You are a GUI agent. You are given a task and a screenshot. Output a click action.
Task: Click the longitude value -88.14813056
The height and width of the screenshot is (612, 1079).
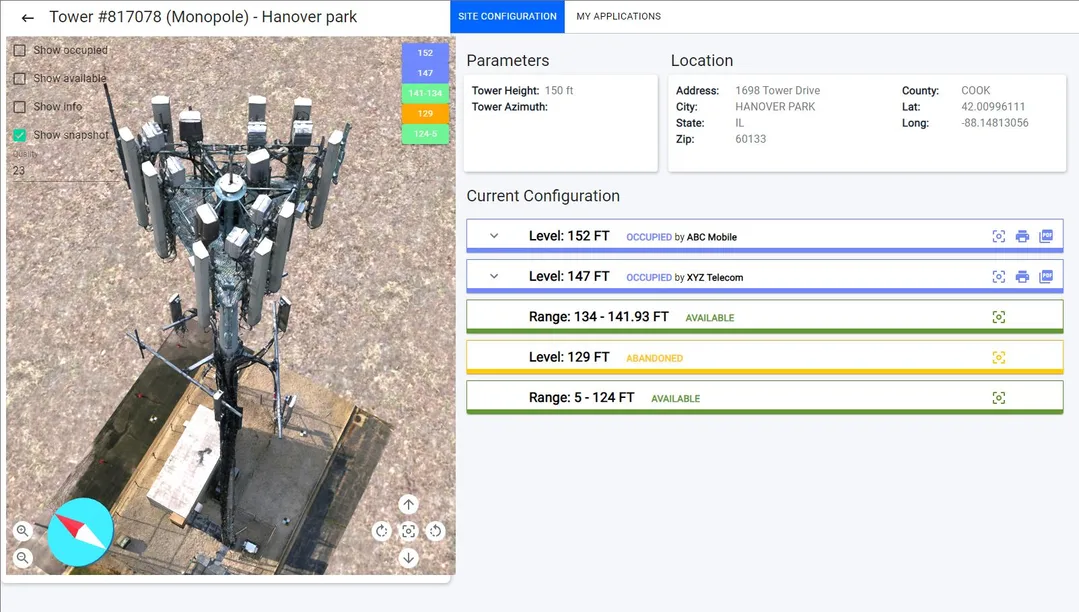tap(995, 123)
